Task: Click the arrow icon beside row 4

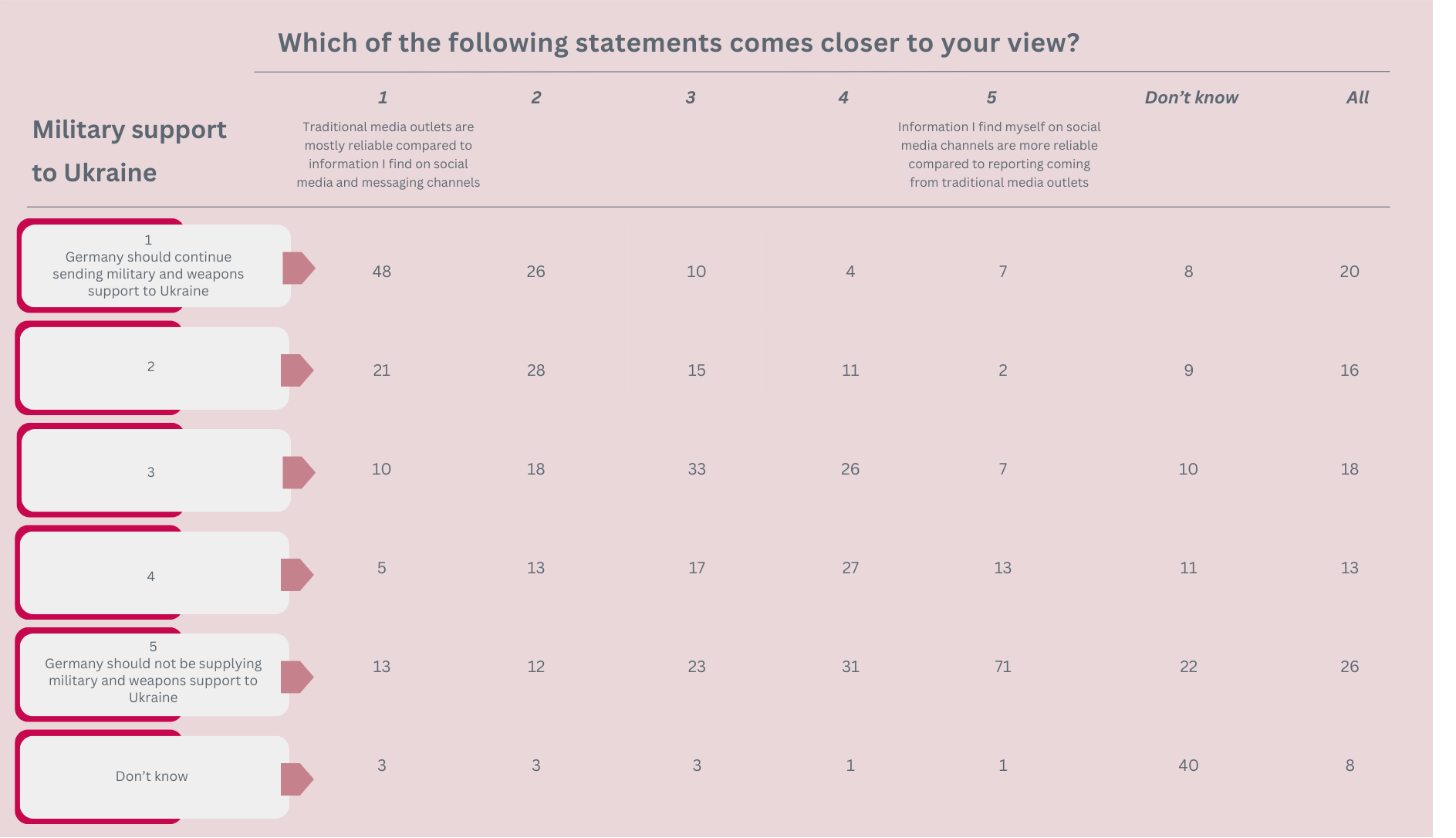Action: click(x=297, y=575)
